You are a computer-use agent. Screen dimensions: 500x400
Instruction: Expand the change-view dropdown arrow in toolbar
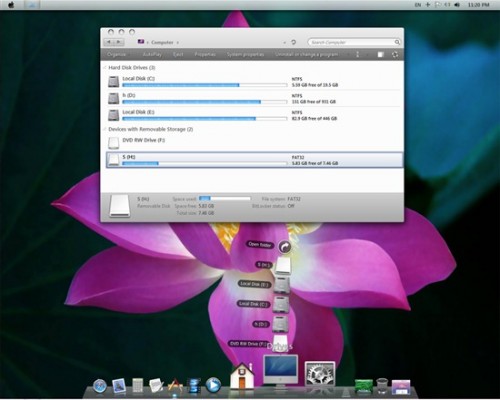[367, 54]
